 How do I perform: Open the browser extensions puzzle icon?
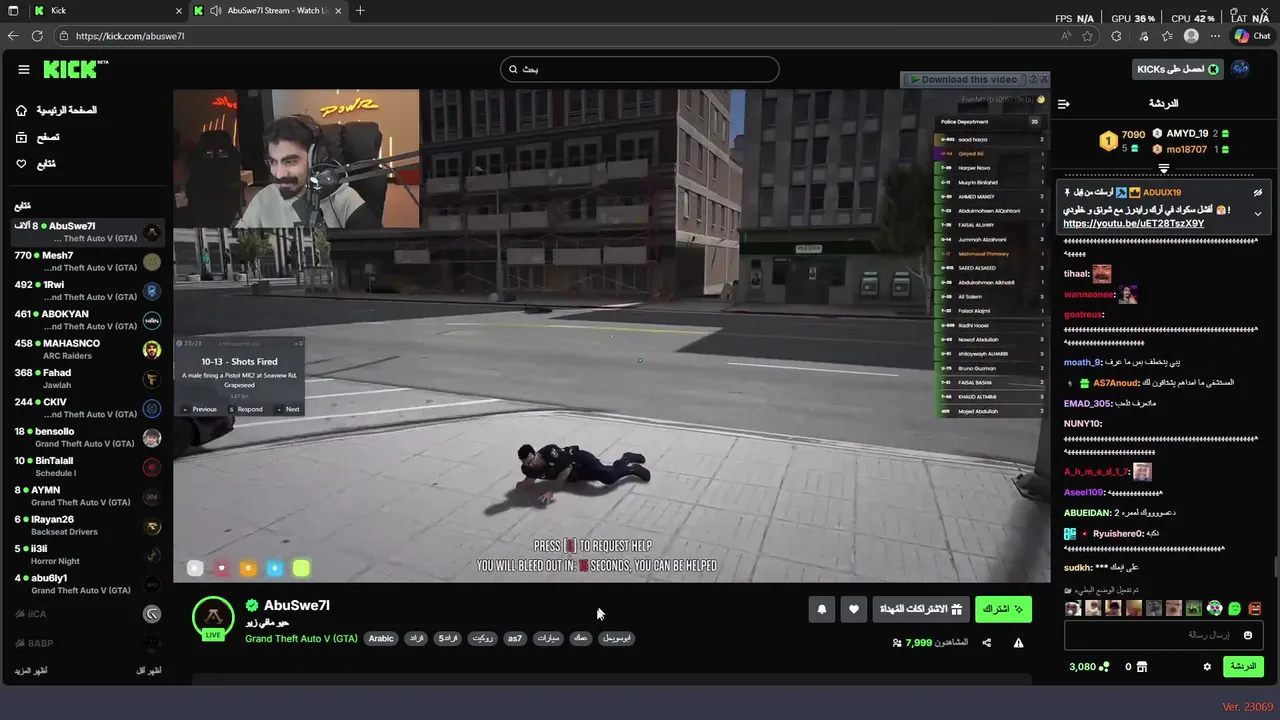coord(1116,36)
